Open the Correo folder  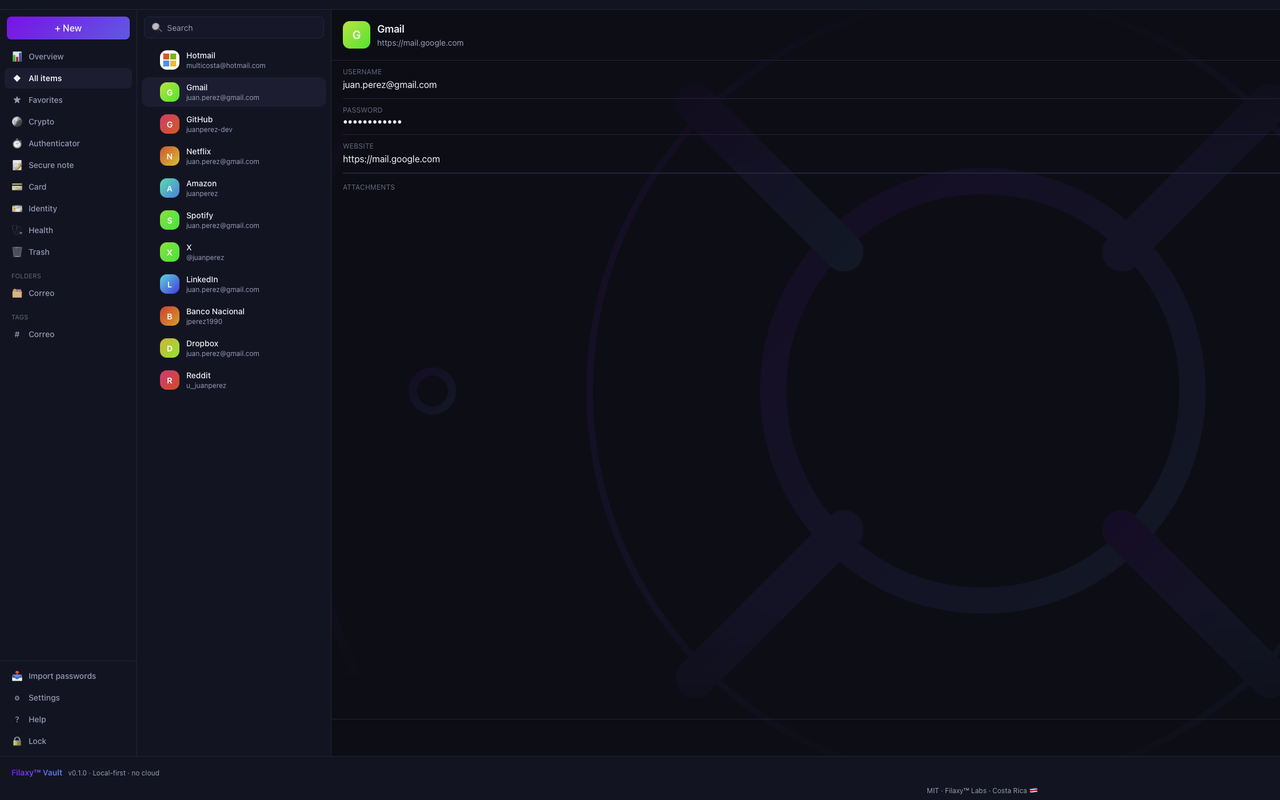pyautogui.click(x=68, y=293)
